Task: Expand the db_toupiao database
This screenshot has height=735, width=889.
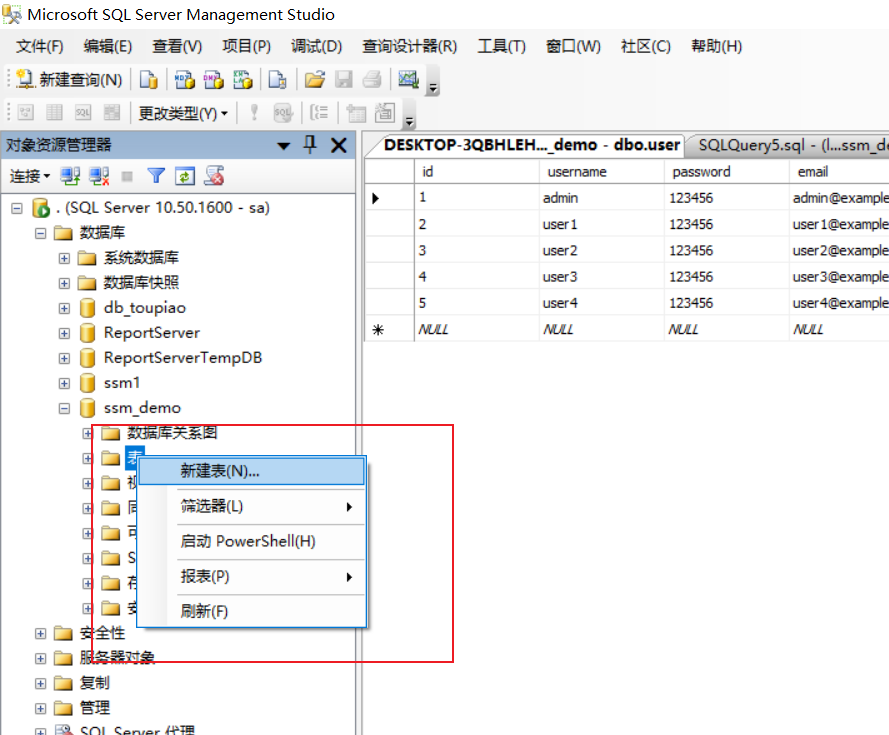Action: point(64,308)
